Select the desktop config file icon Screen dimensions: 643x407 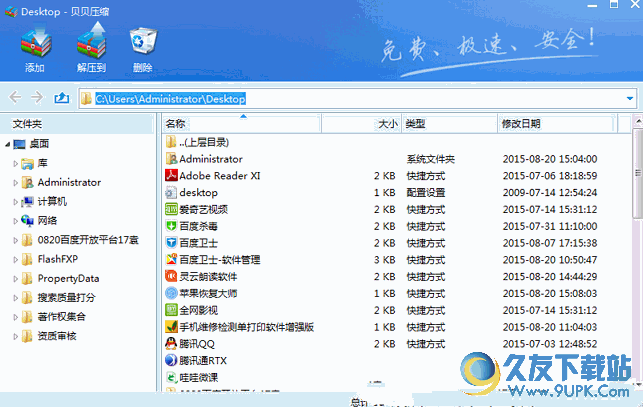171,192
